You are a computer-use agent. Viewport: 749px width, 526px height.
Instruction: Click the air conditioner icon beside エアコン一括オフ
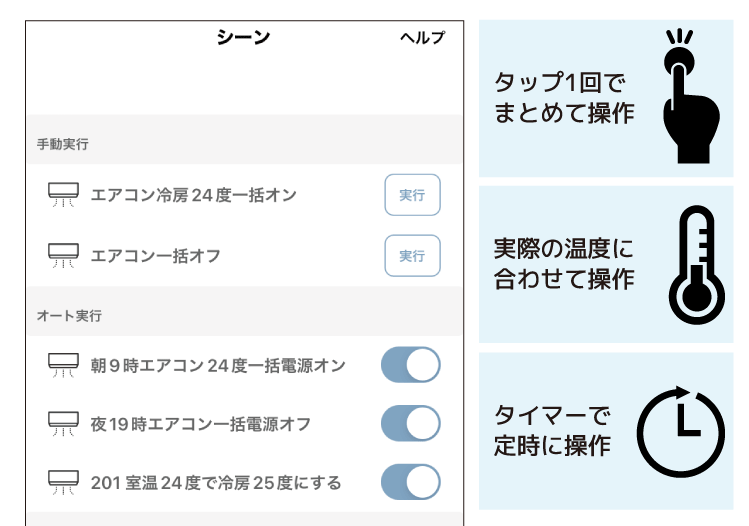click(x=63, y=256)
